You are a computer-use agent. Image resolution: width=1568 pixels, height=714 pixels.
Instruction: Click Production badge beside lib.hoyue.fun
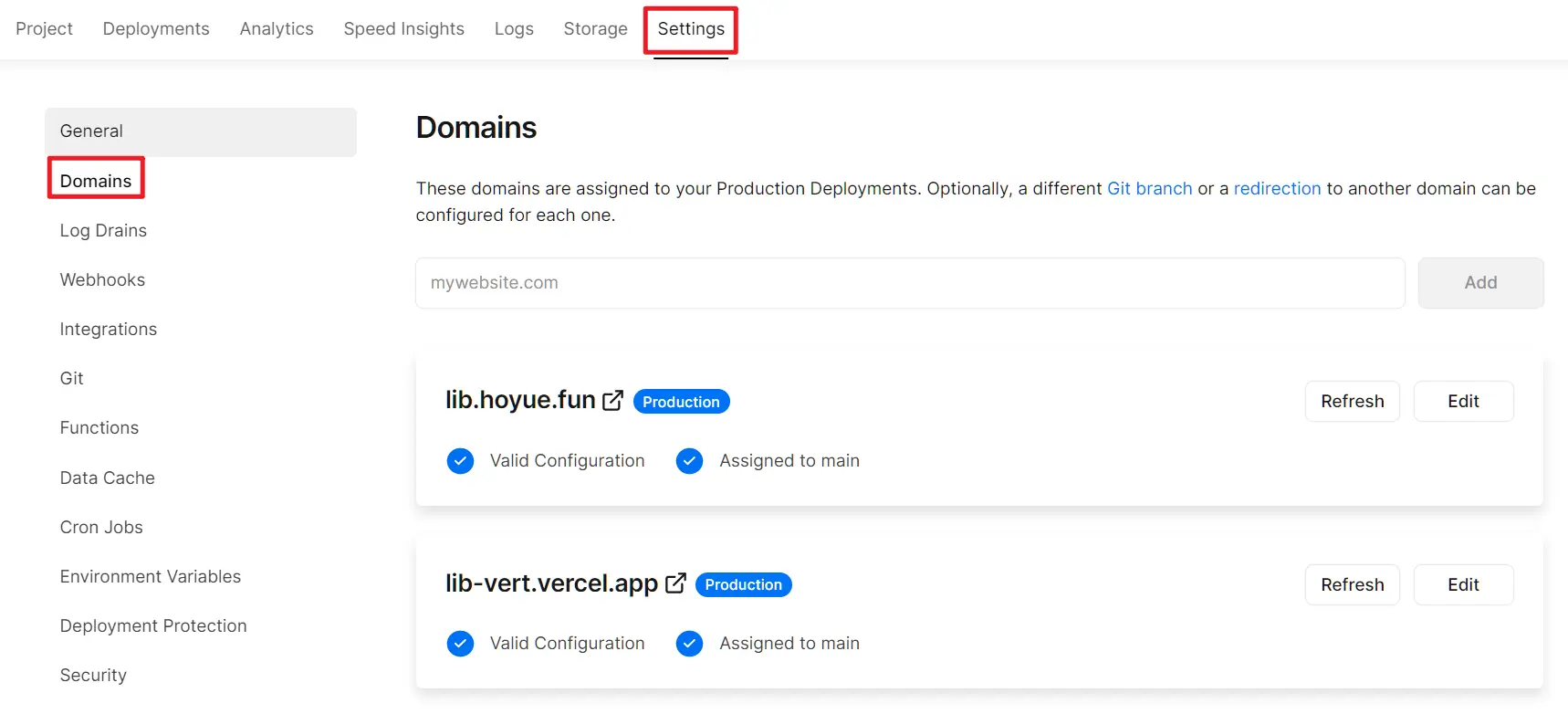point(681,402)
